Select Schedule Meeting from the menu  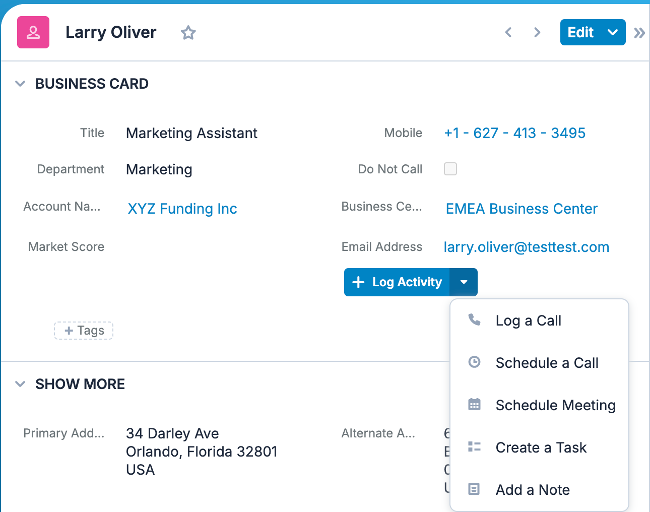point(555,405)
